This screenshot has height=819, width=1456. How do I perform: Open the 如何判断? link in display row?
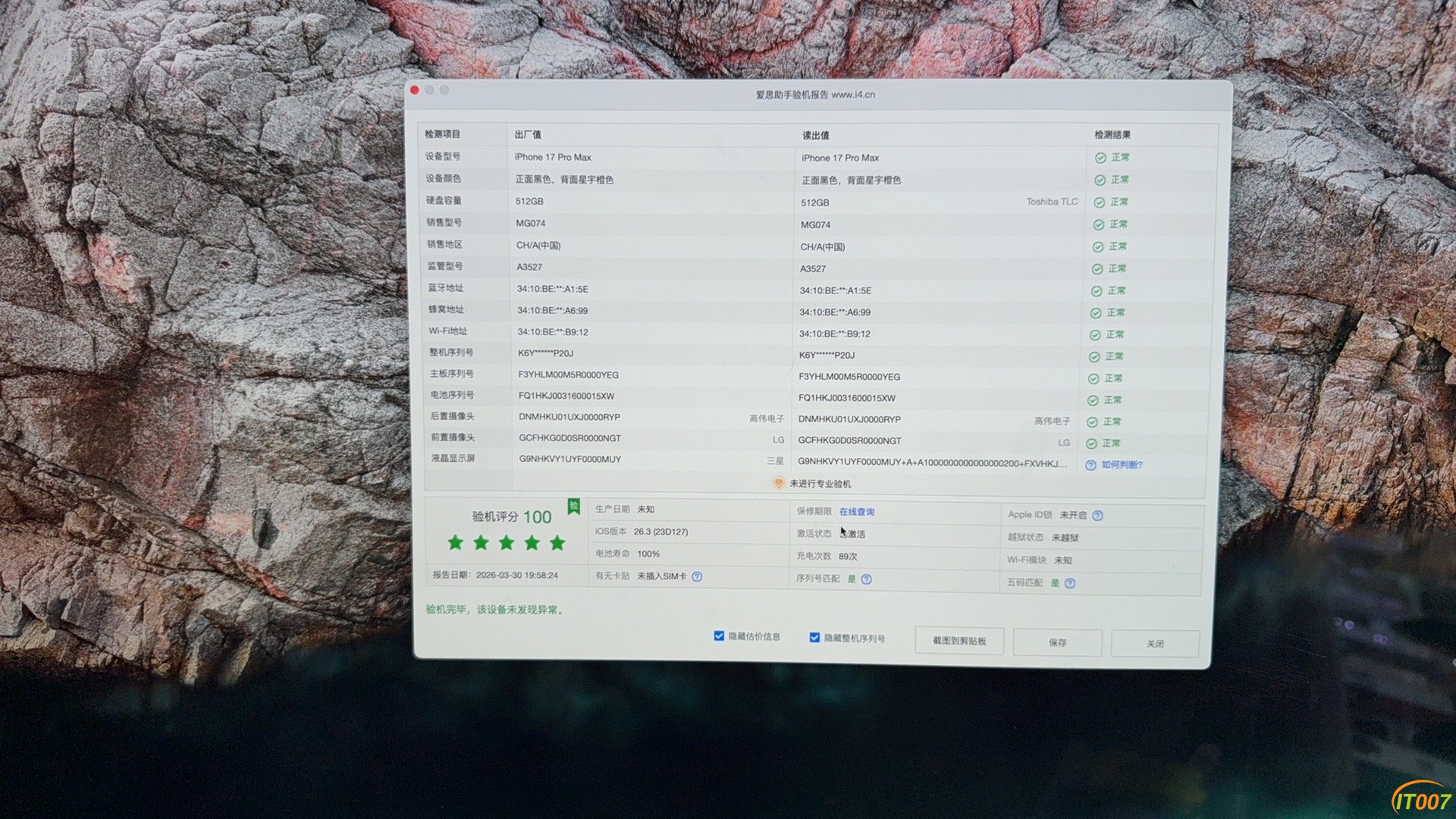point(1122,465)
